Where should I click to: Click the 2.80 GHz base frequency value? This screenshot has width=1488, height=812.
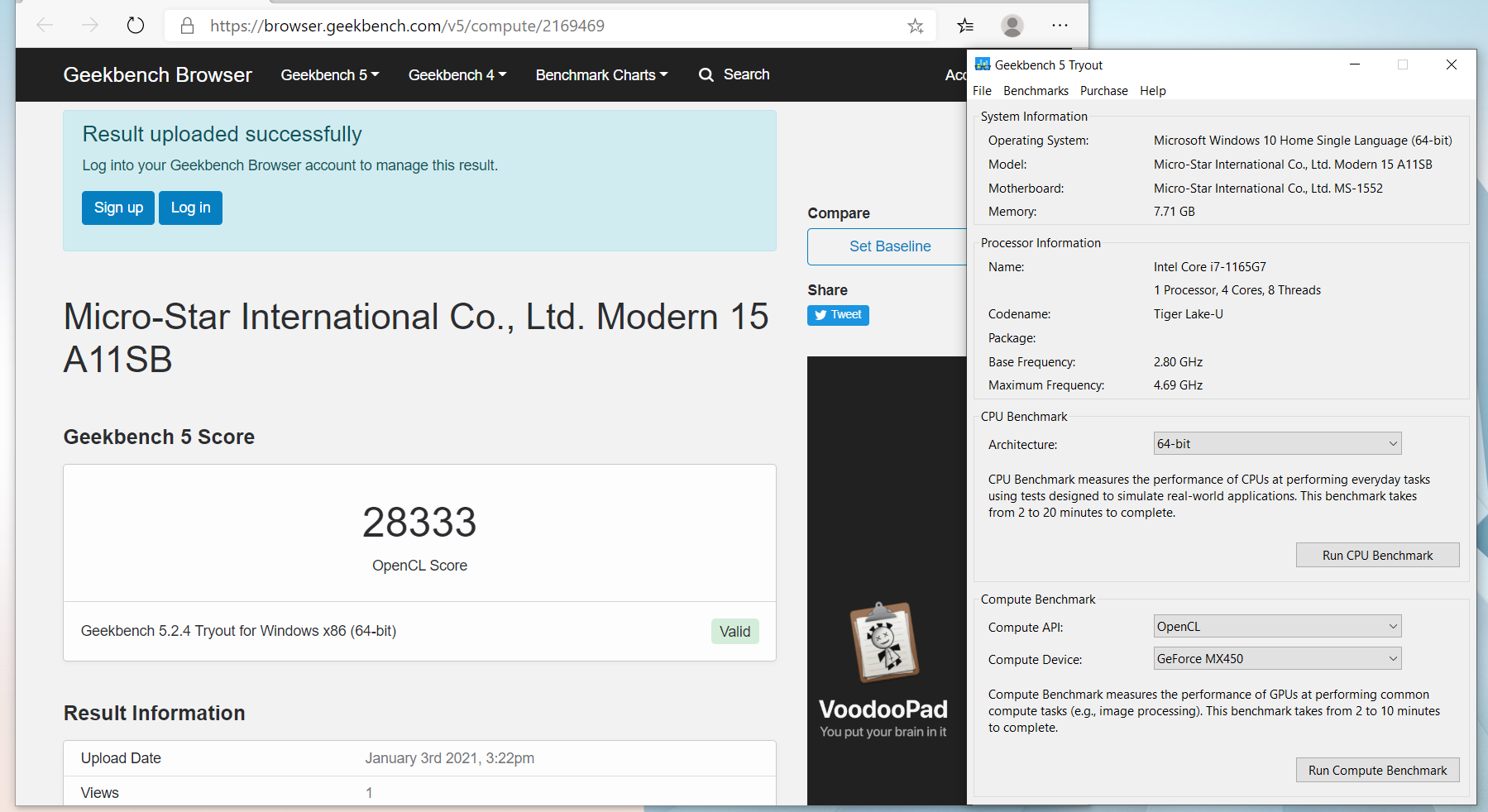tap(1178, 362)
